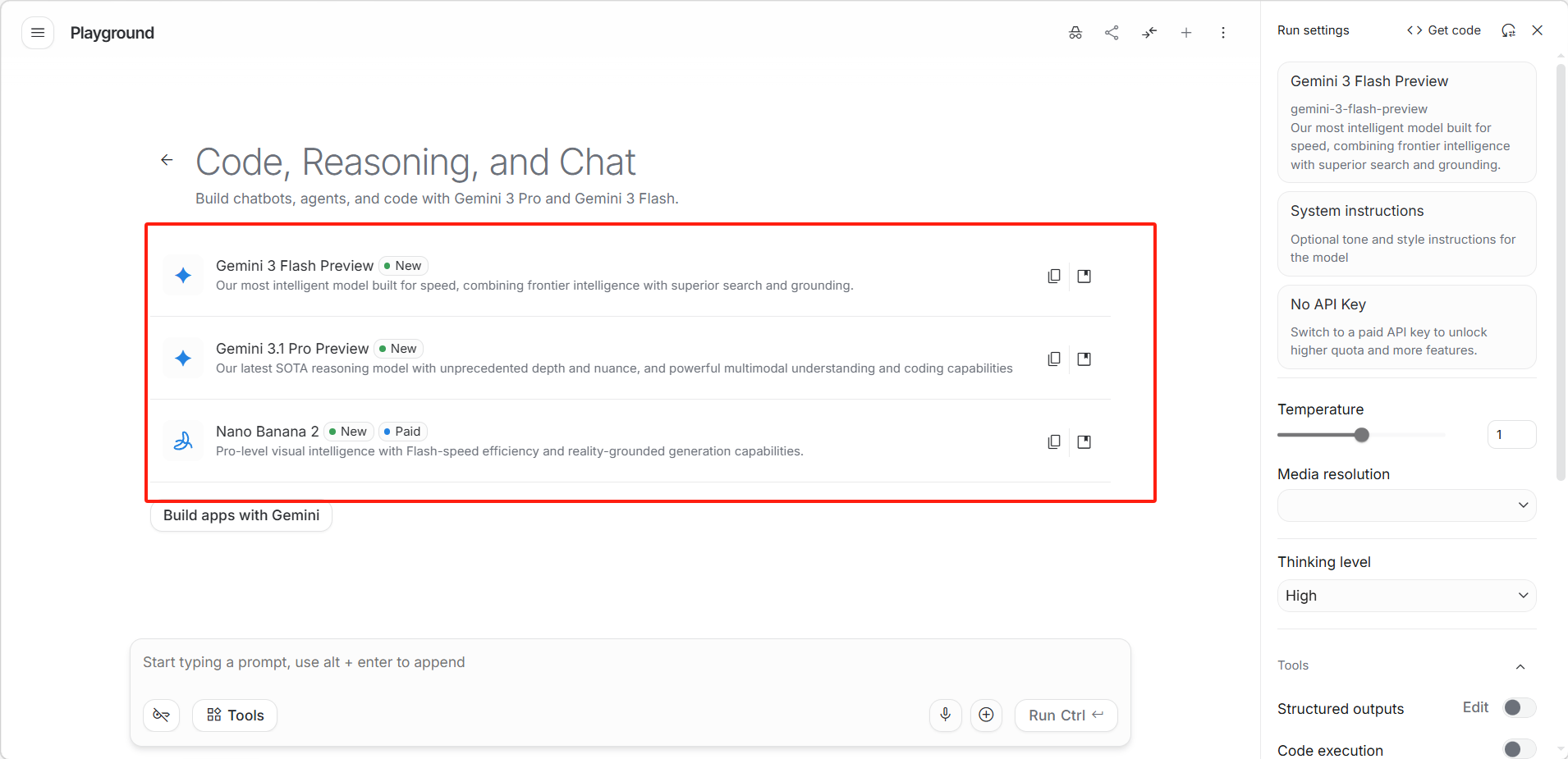Open the Thinking level dropdown
Viewport: 1568px width, 759px height.
pyautogui.click(x=1407, y=596)
